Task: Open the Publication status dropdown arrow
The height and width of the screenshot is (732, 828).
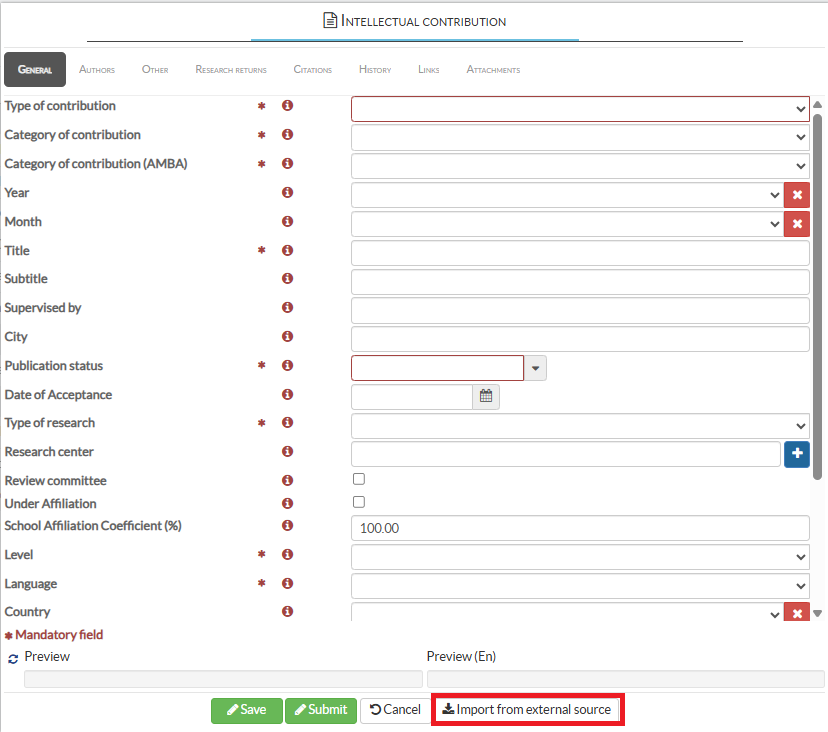Action: pos(536,368)
